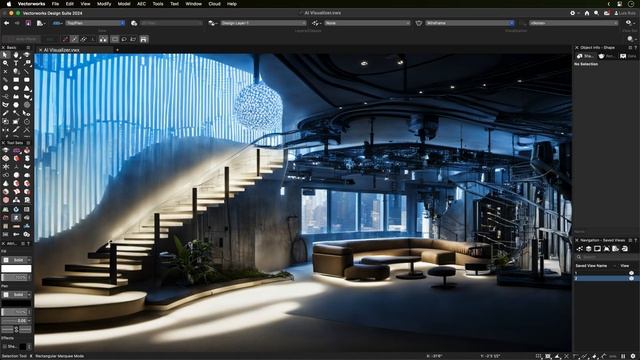Click the rectangular marquee mode icon in Tool bar

[115, 39]
